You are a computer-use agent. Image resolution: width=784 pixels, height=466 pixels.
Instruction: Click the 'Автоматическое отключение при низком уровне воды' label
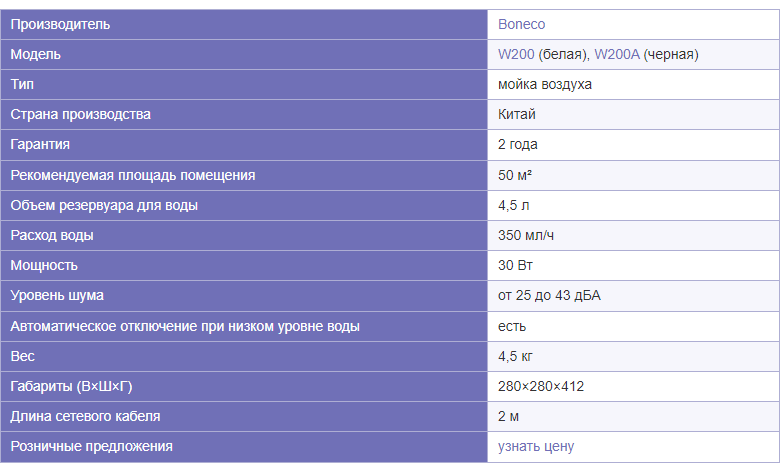click(x=185, y=326)
